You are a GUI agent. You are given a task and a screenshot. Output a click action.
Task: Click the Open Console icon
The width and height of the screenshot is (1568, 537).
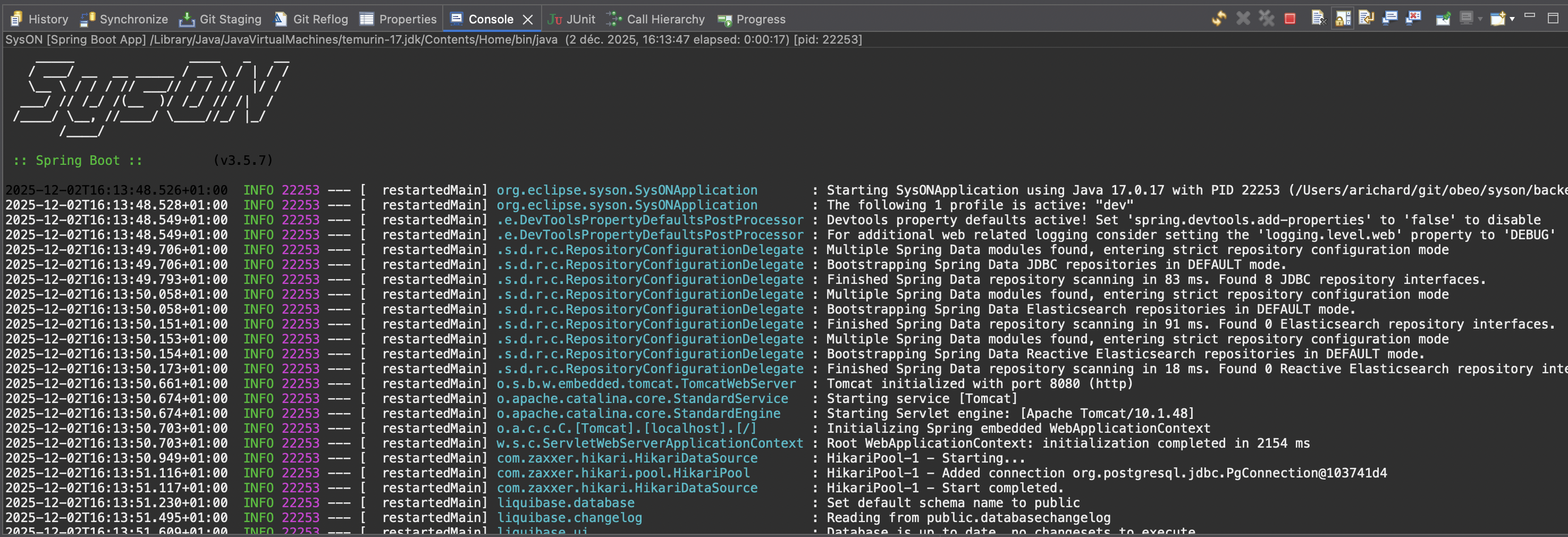1497,19
